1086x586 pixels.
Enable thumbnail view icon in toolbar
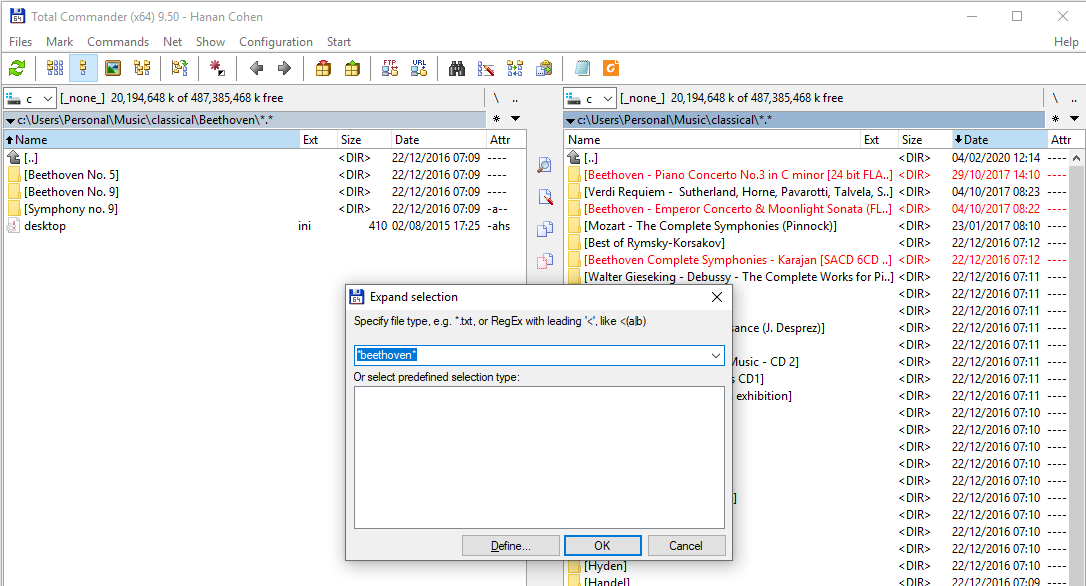coord(112,68)
